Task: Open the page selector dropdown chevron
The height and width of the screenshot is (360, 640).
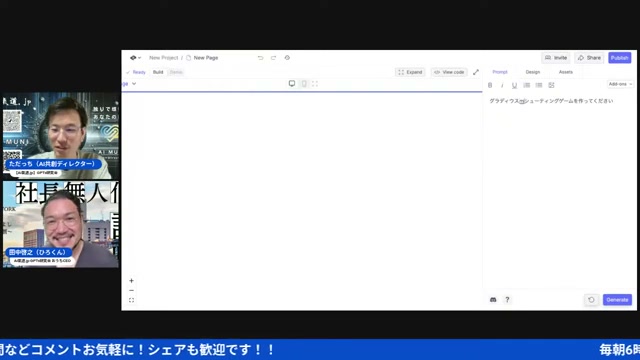Action: click(134, 84)
